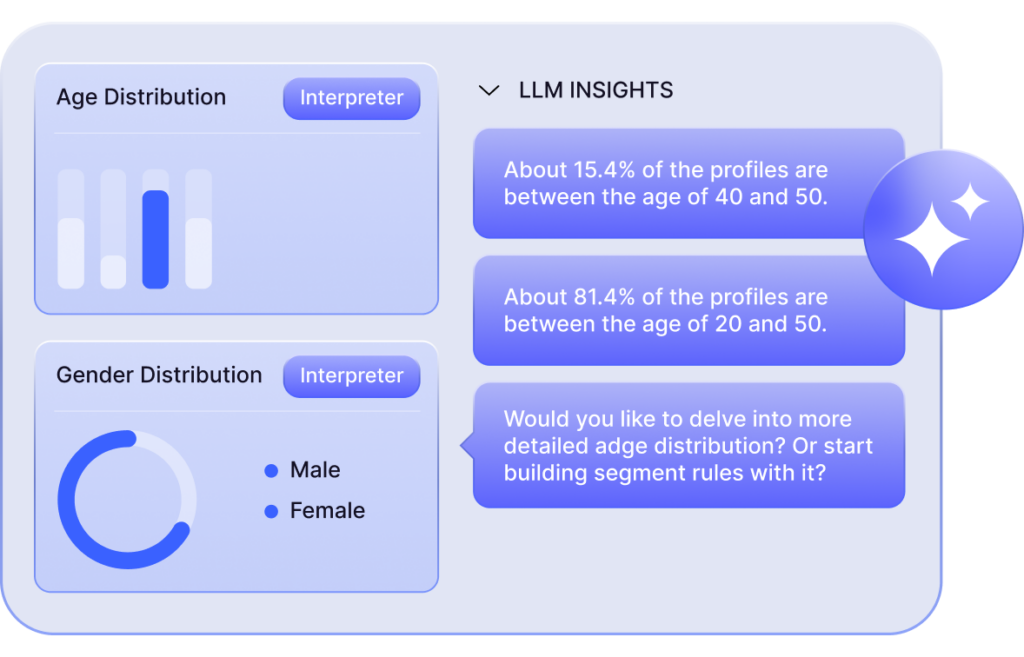Click the Male legend label
Viewport: 1024px width, 657px height.
(x=315, y=470)
